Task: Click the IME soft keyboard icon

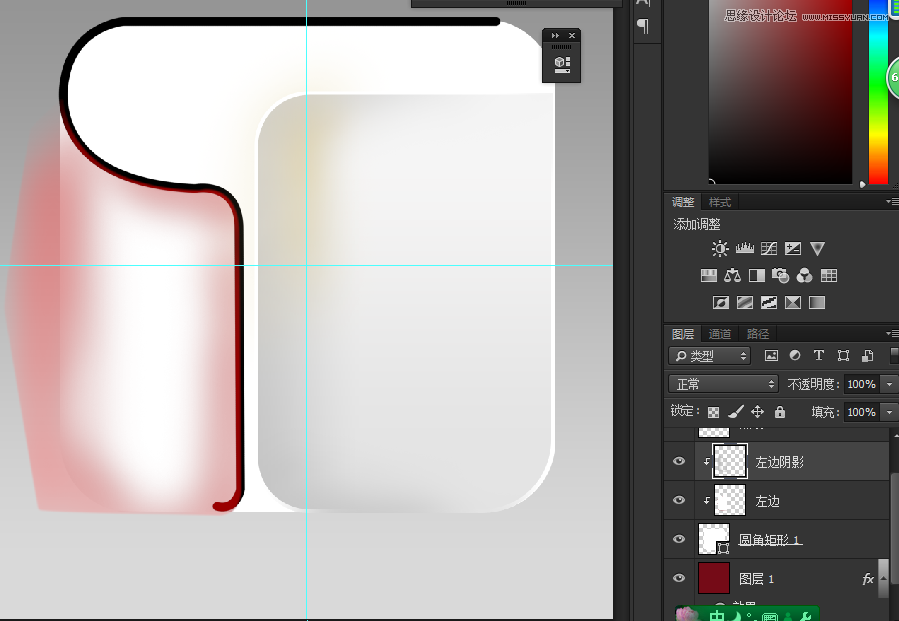Action: pos(770,617)
